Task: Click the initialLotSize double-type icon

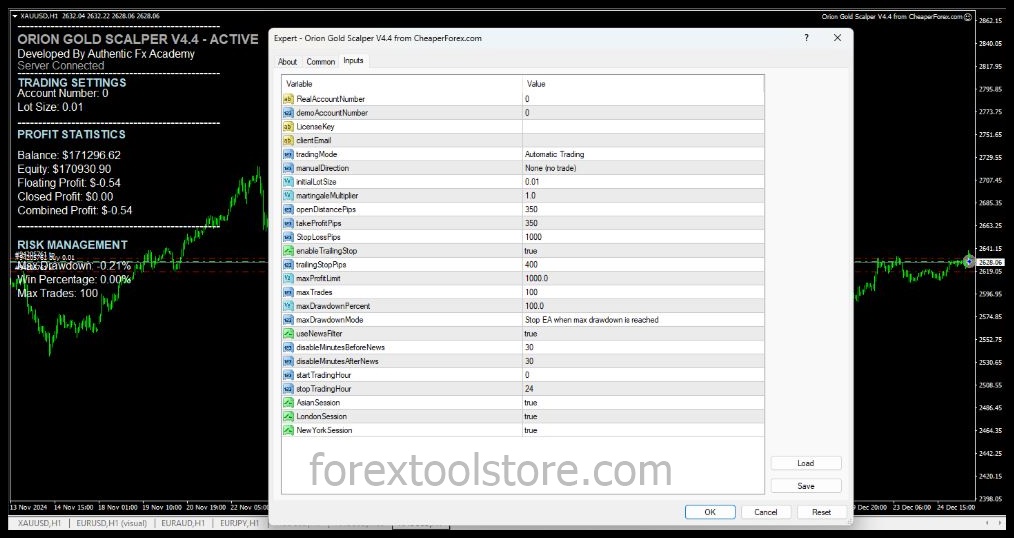Action: [x=288, y=182]
